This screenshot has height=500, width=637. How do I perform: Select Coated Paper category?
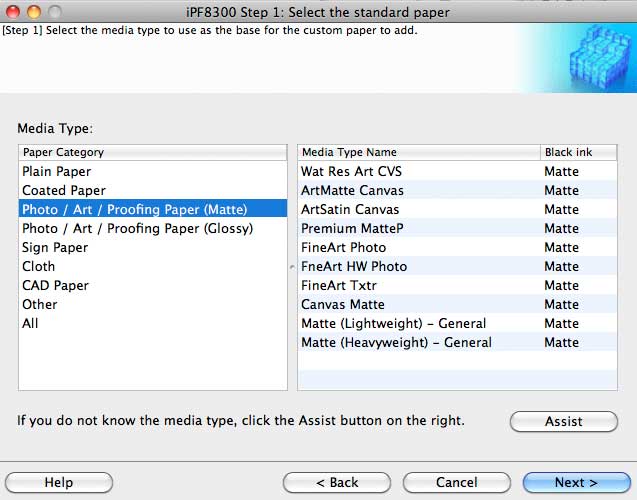153,190
